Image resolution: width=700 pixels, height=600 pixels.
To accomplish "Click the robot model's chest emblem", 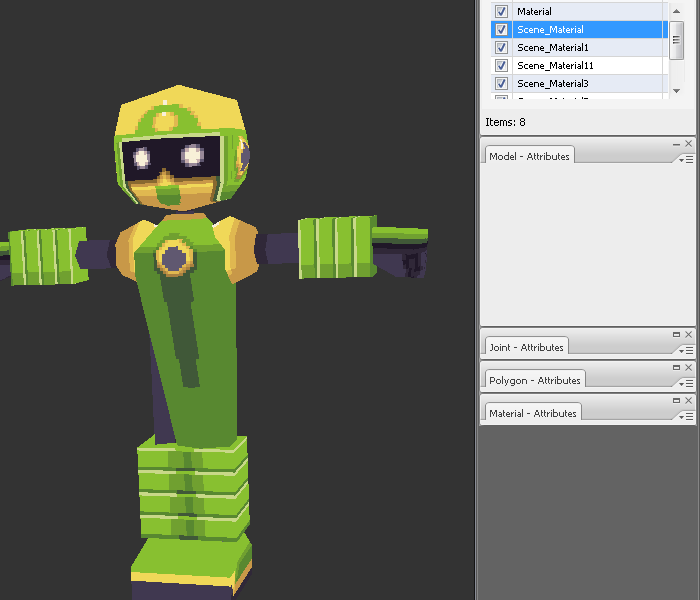I will click(x=175, y=258).
